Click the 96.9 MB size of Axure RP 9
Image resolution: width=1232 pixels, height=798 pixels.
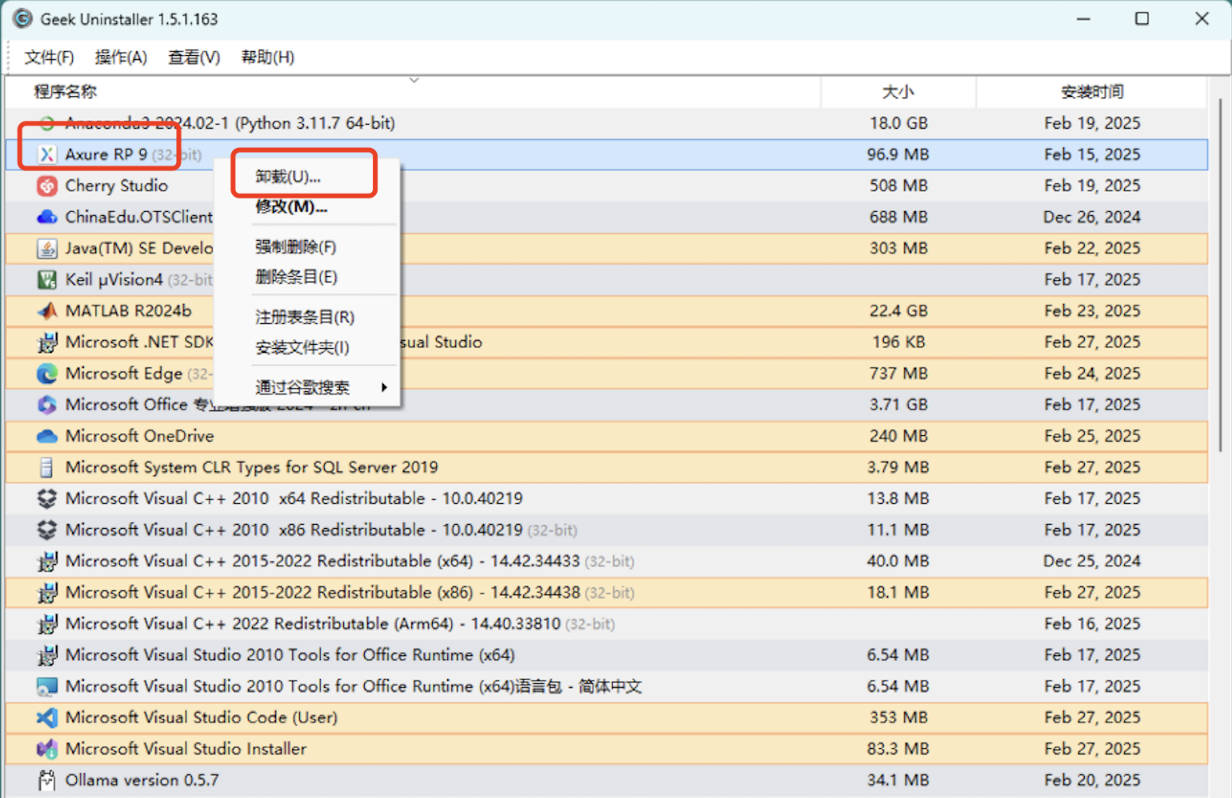tap(898, 154)
